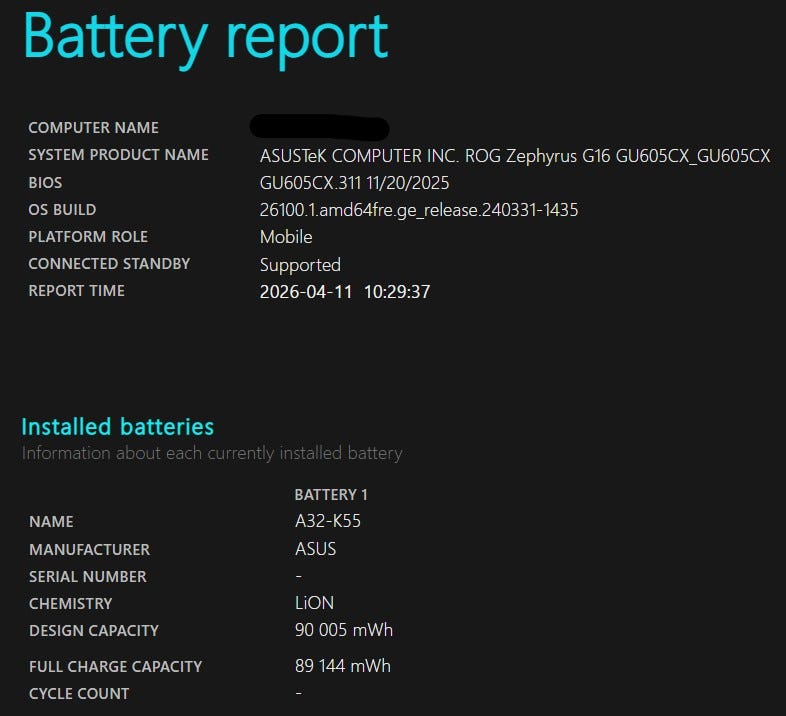This screenshot has height=716, width=786.
Task: Click the CONNECTED STANDBY label
Action: coord(109,264)
